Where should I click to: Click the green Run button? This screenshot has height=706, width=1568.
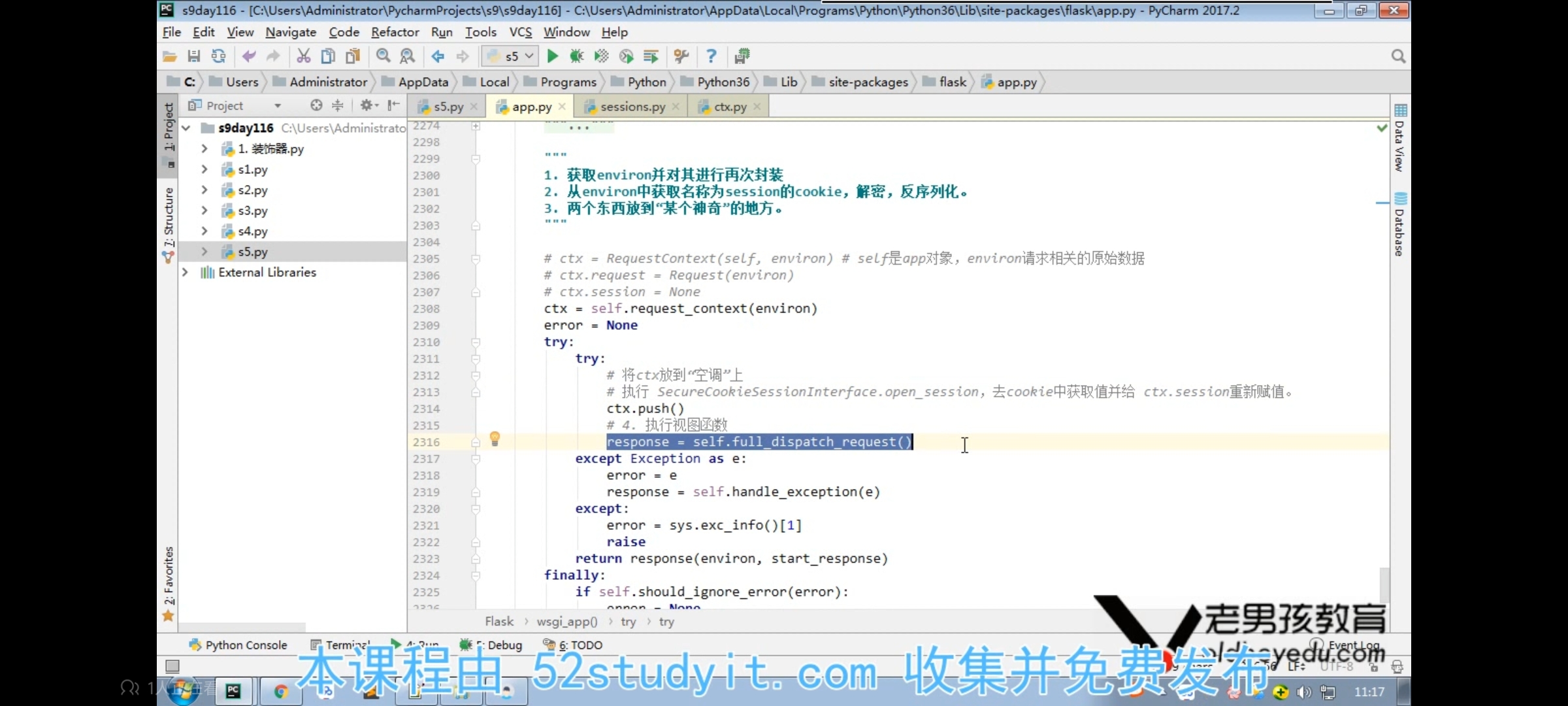(552, 56)
